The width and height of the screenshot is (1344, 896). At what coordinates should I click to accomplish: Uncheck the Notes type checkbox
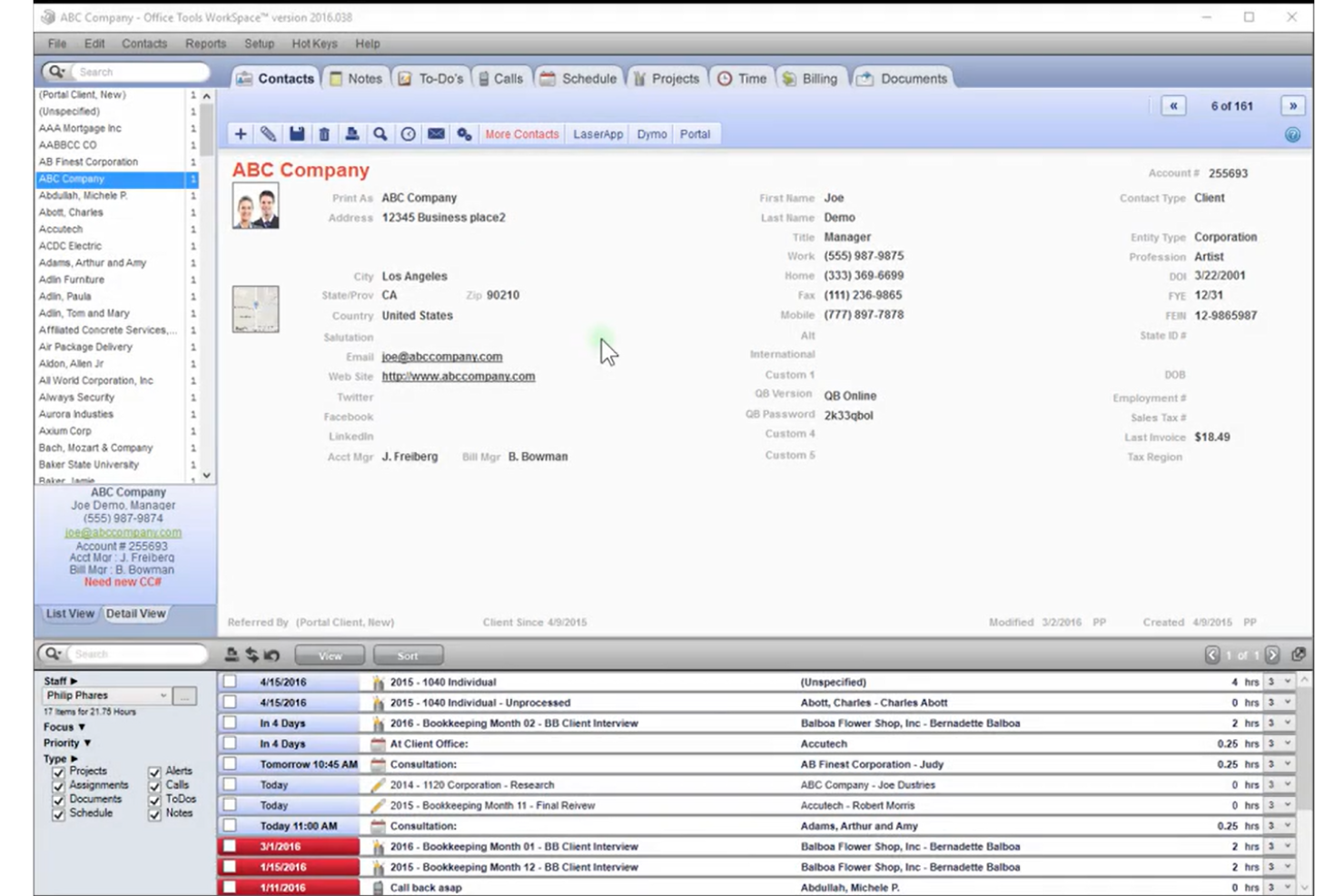pos(154,814)
